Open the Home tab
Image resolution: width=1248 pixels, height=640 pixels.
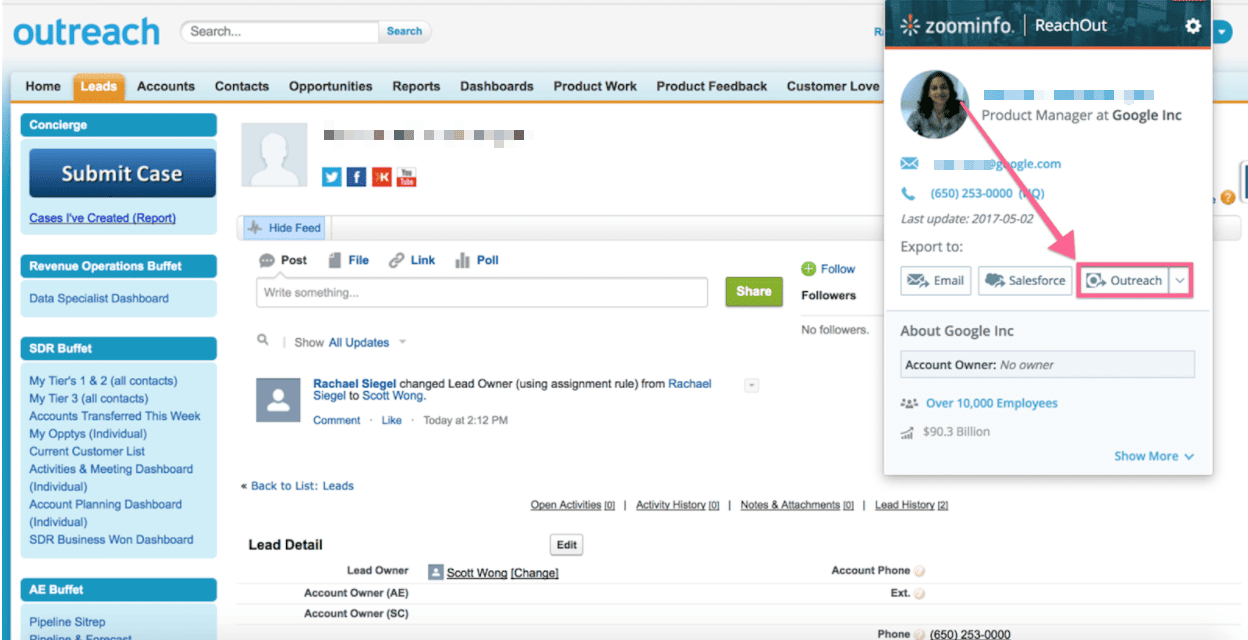coord(43,86)
